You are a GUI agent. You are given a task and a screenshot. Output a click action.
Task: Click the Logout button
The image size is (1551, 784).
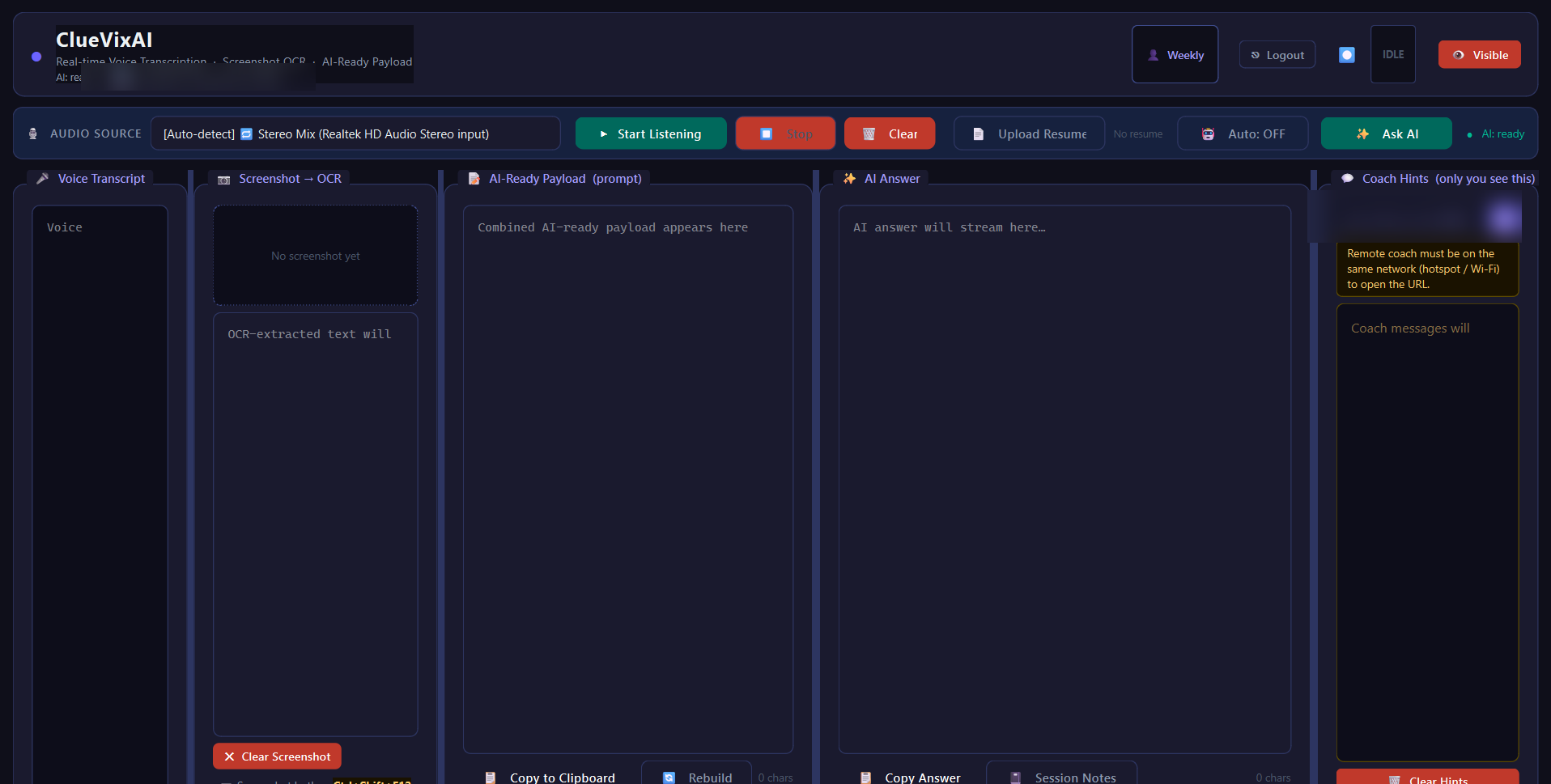[x=1277, y=55]
